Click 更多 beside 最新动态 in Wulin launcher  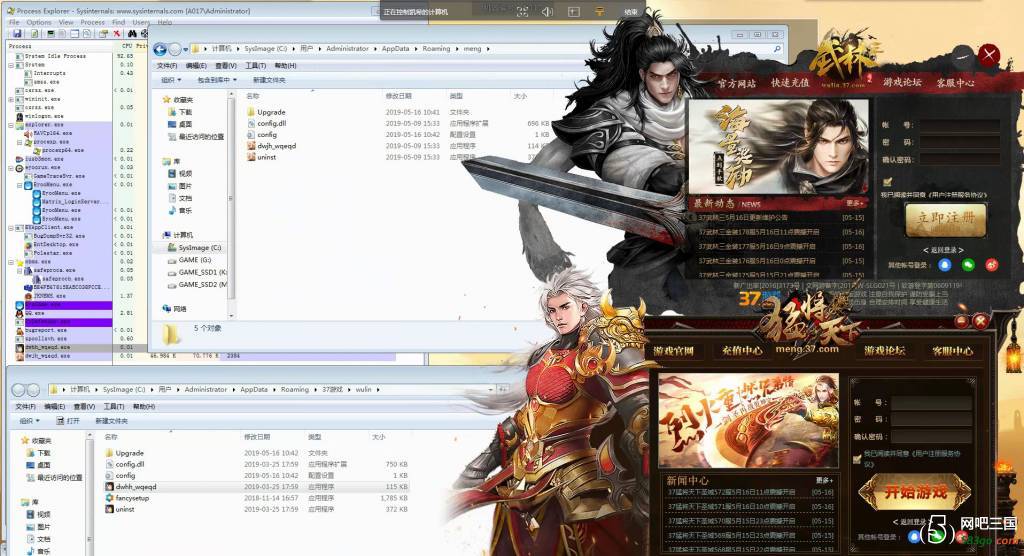pos(855,203)
